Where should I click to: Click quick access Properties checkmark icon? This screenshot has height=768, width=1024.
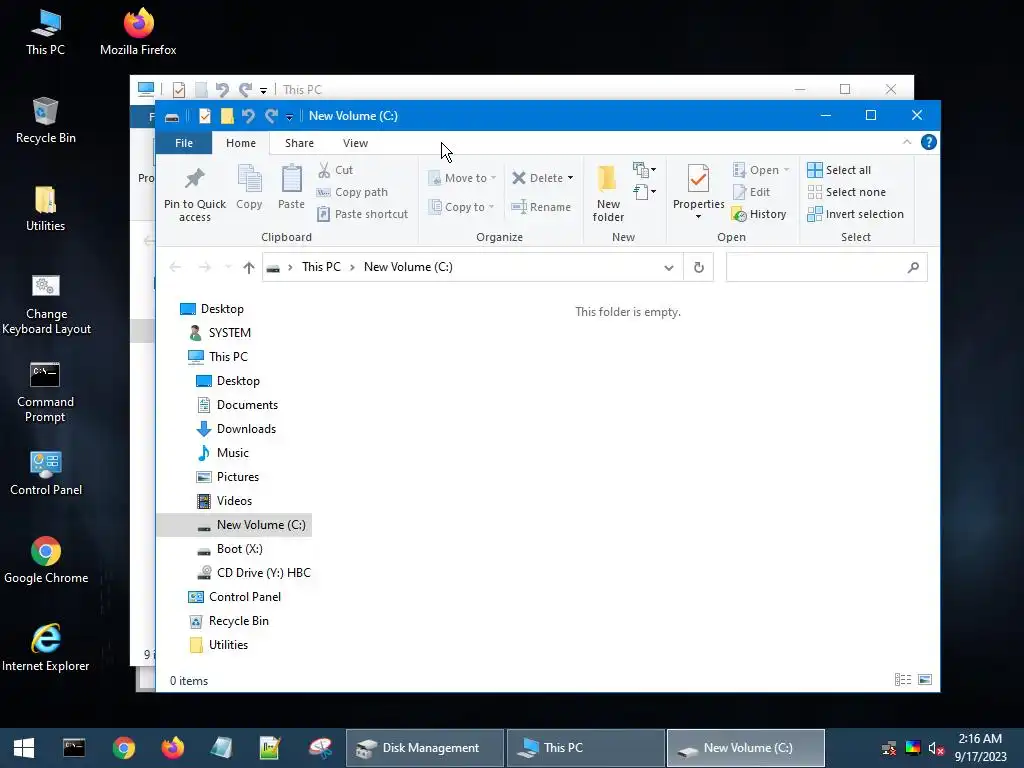pos(204,116)
